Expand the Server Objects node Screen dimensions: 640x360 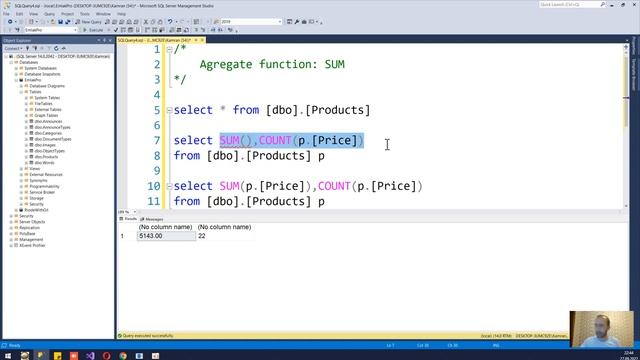tap(11, 222)
